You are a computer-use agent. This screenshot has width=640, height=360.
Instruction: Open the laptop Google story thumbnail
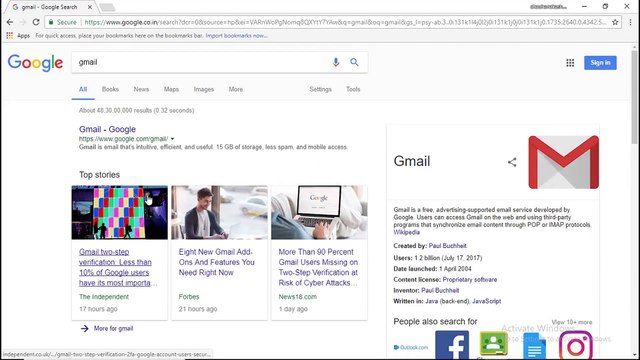tap(319, 212)
